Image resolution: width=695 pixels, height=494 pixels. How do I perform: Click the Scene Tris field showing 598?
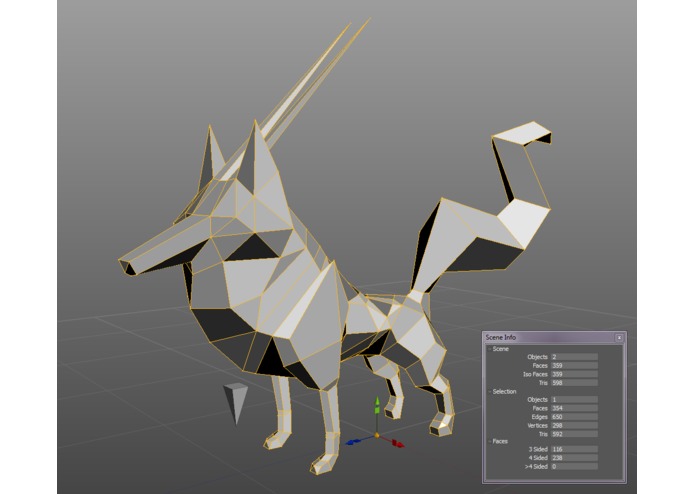tap(574, 383)
